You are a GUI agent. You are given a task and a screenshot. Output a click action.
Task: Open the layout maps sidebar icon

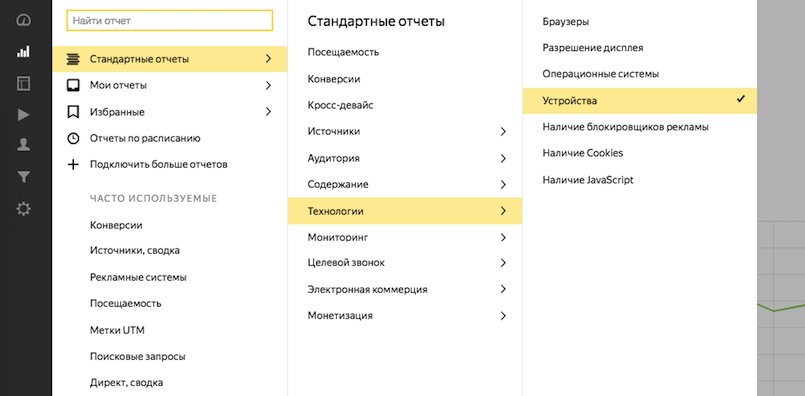click(24, 83)
